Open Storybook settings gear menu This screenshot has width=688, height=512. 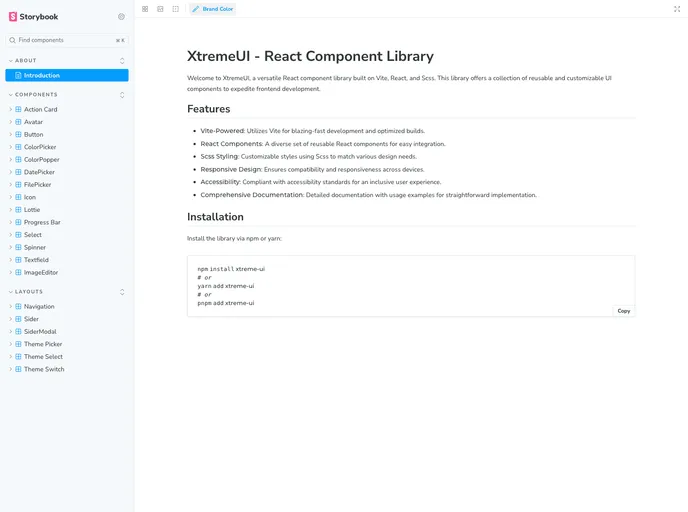(122, 16)
